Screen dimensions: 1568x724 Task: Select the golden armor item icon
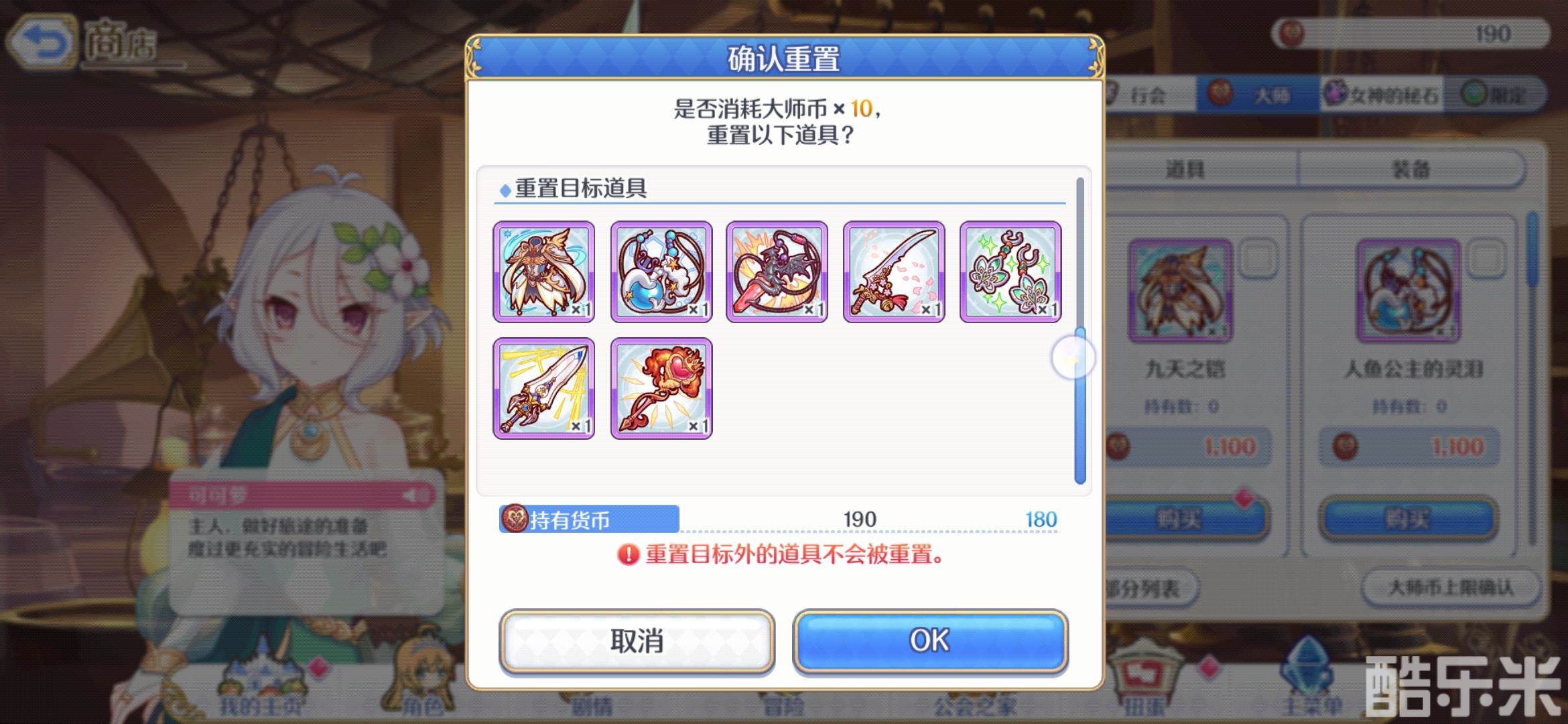(x=543, y=271)
